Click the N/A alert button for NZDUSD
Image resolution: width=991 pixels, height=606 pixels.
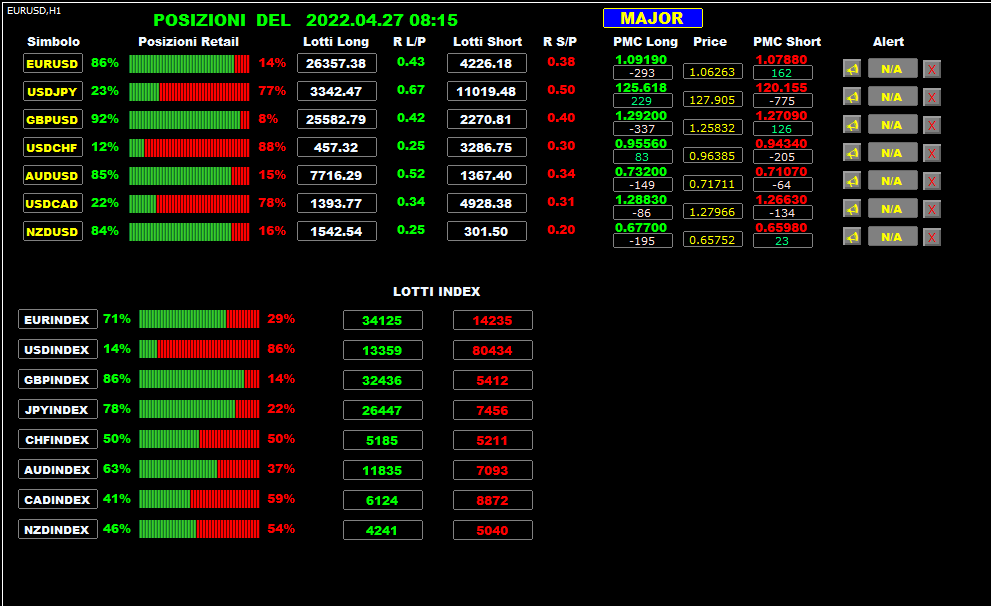[892, 237]
